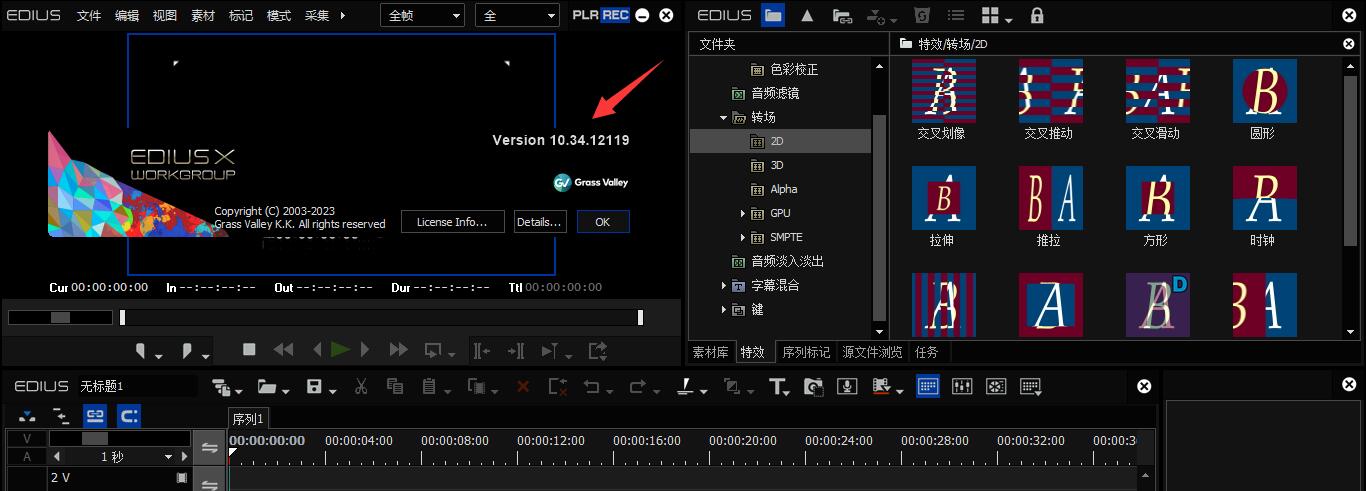The image size is (1366, 491).
Task: Click the Create Title T icon
Action: click(778, 386)
